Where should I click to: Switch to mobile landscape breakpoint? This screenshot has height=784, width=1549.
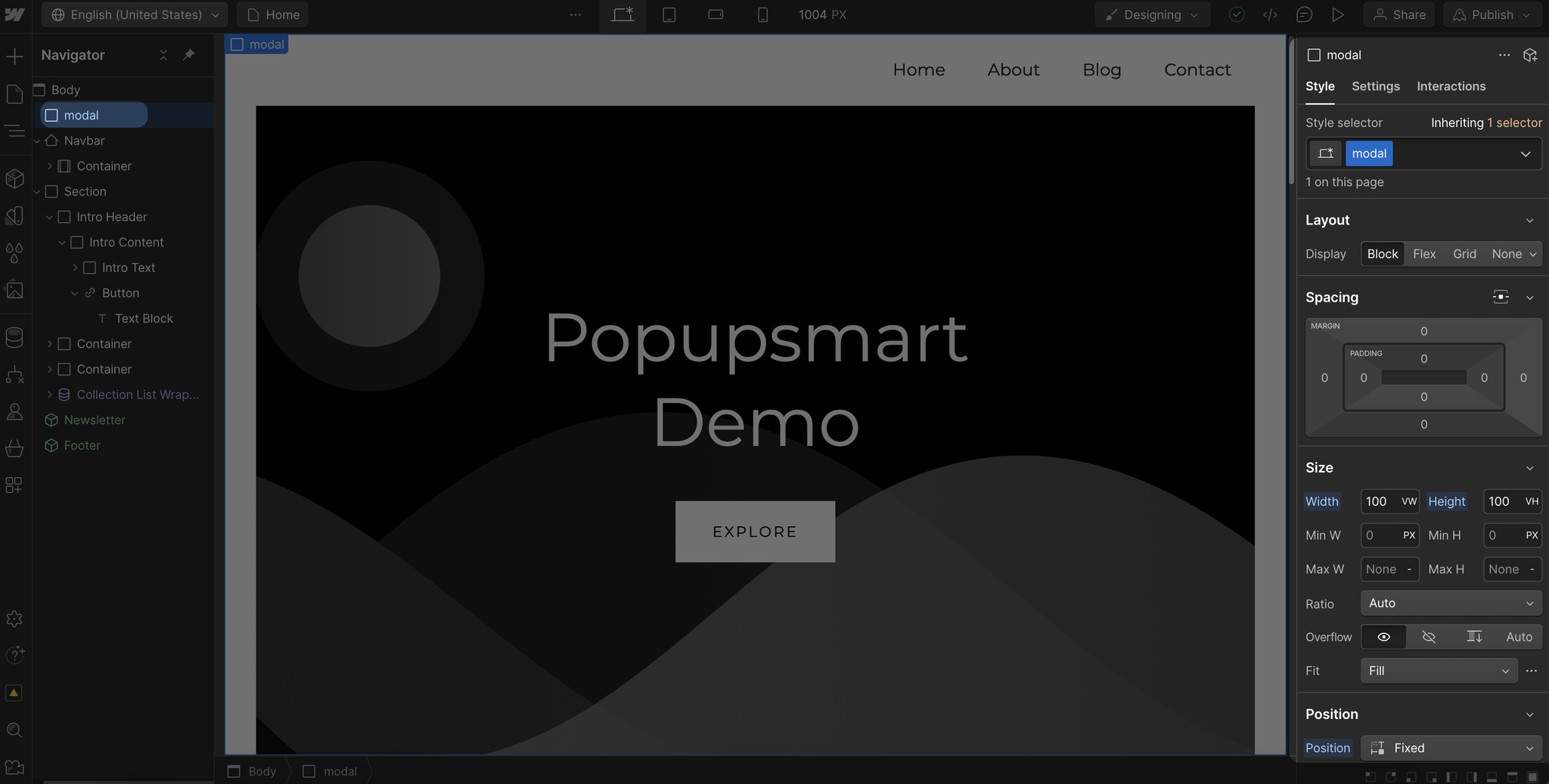[x=716, y=14]
